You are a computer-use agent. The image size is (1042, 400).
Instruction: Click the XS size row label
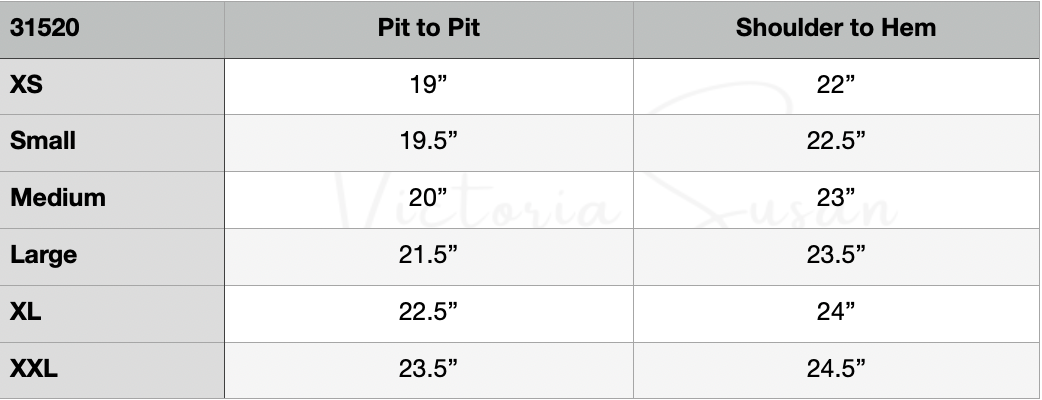(x=27, y=85)
